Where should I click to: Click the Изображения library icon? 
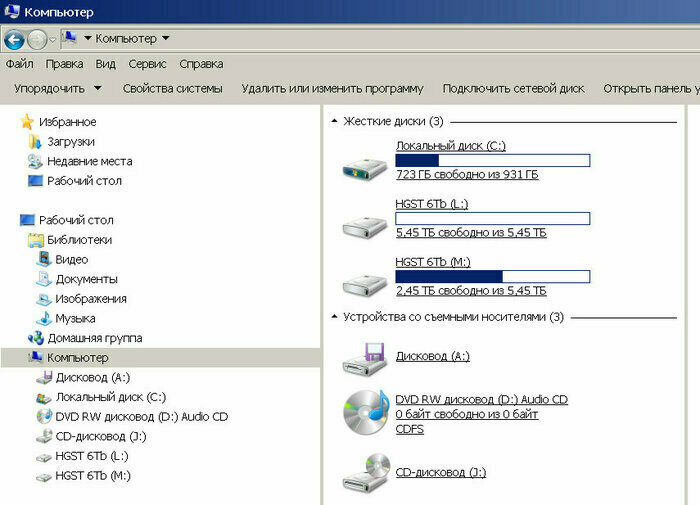[44, 299]
